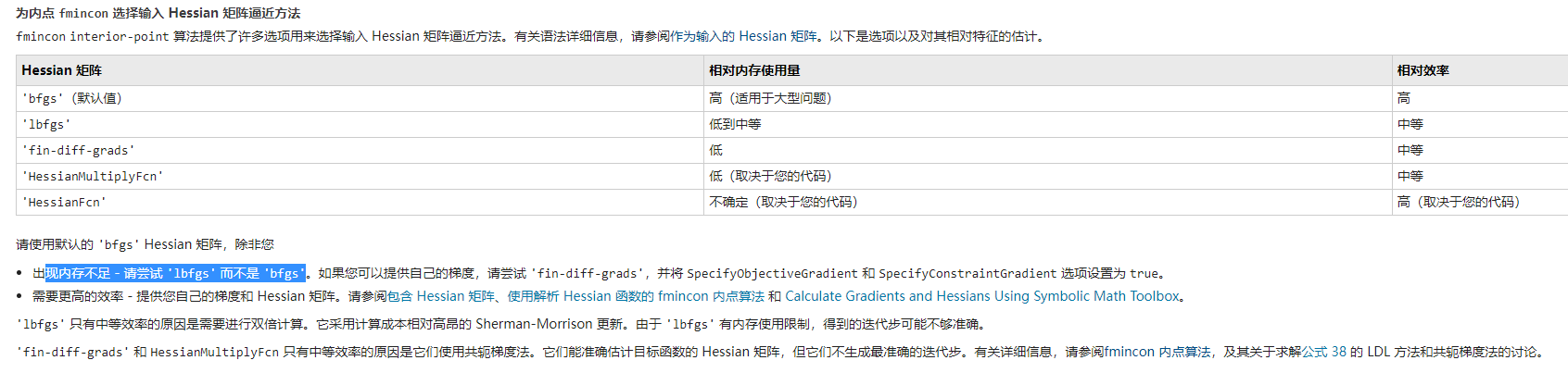Click the 'HessianFcn' table cell
The height and width of the screenshot is (373, 1568).
[x=65, y=202]
